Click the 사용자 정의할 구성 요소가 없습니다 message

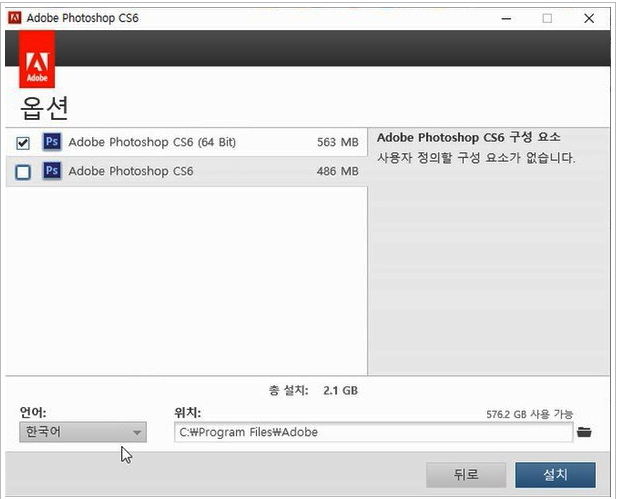(x=476, y=158)
